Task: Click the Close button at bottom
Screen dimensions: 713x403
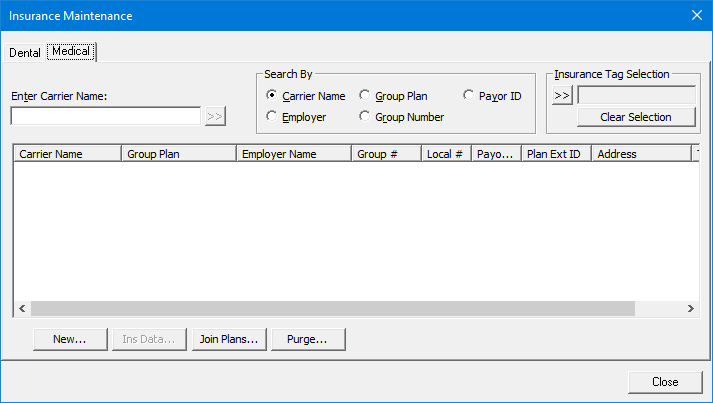Action: coord(664,381)
